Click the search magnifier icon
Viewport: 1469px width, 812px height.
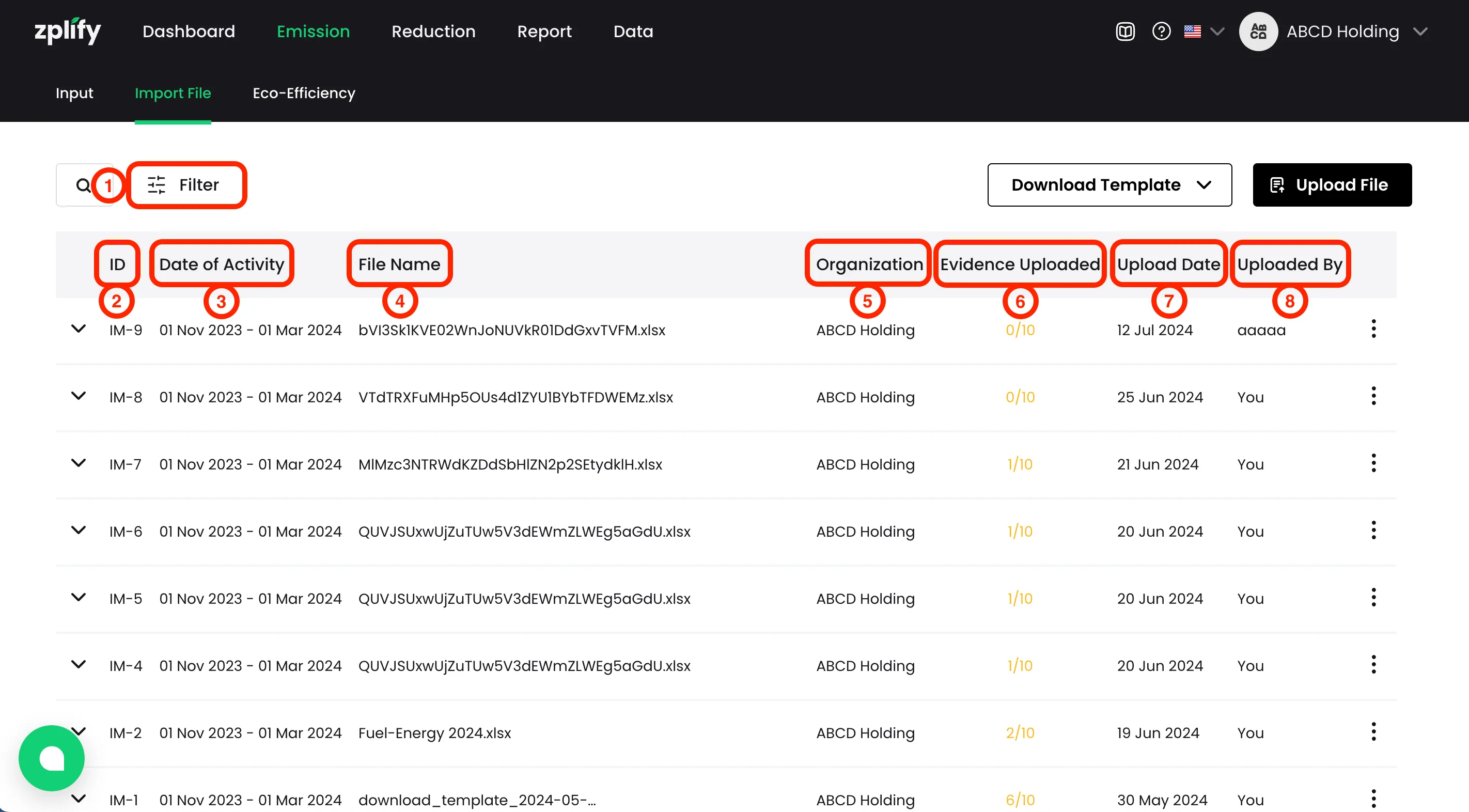(x=83, y=185)
